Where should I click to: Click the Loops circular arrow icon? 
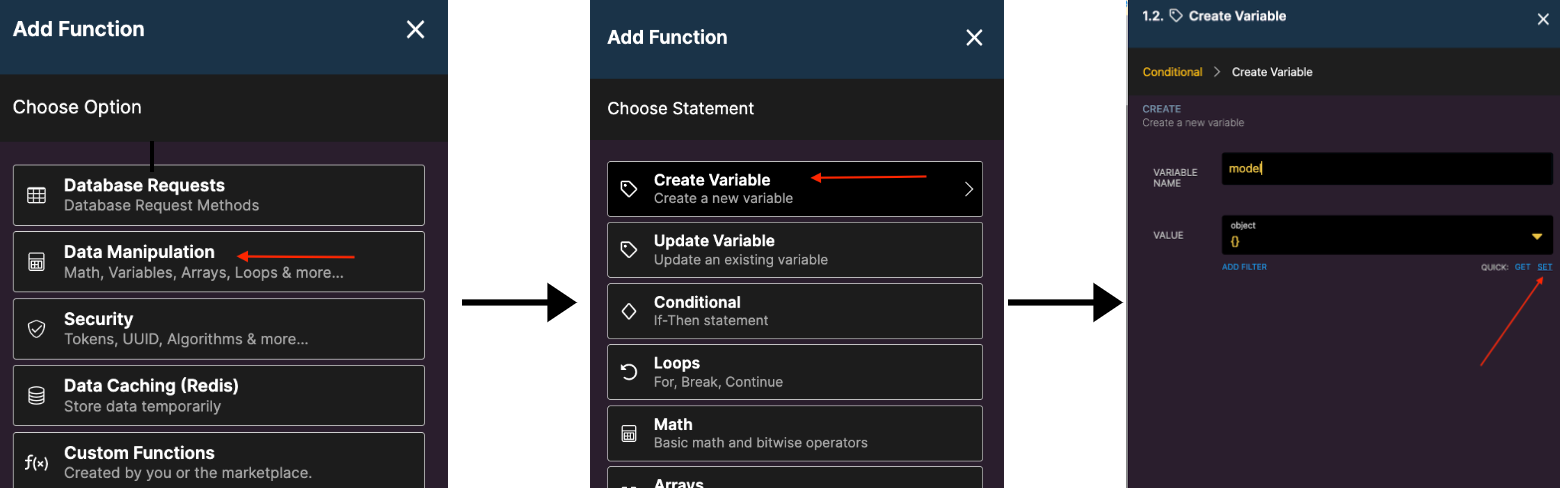tap(629, 372)
